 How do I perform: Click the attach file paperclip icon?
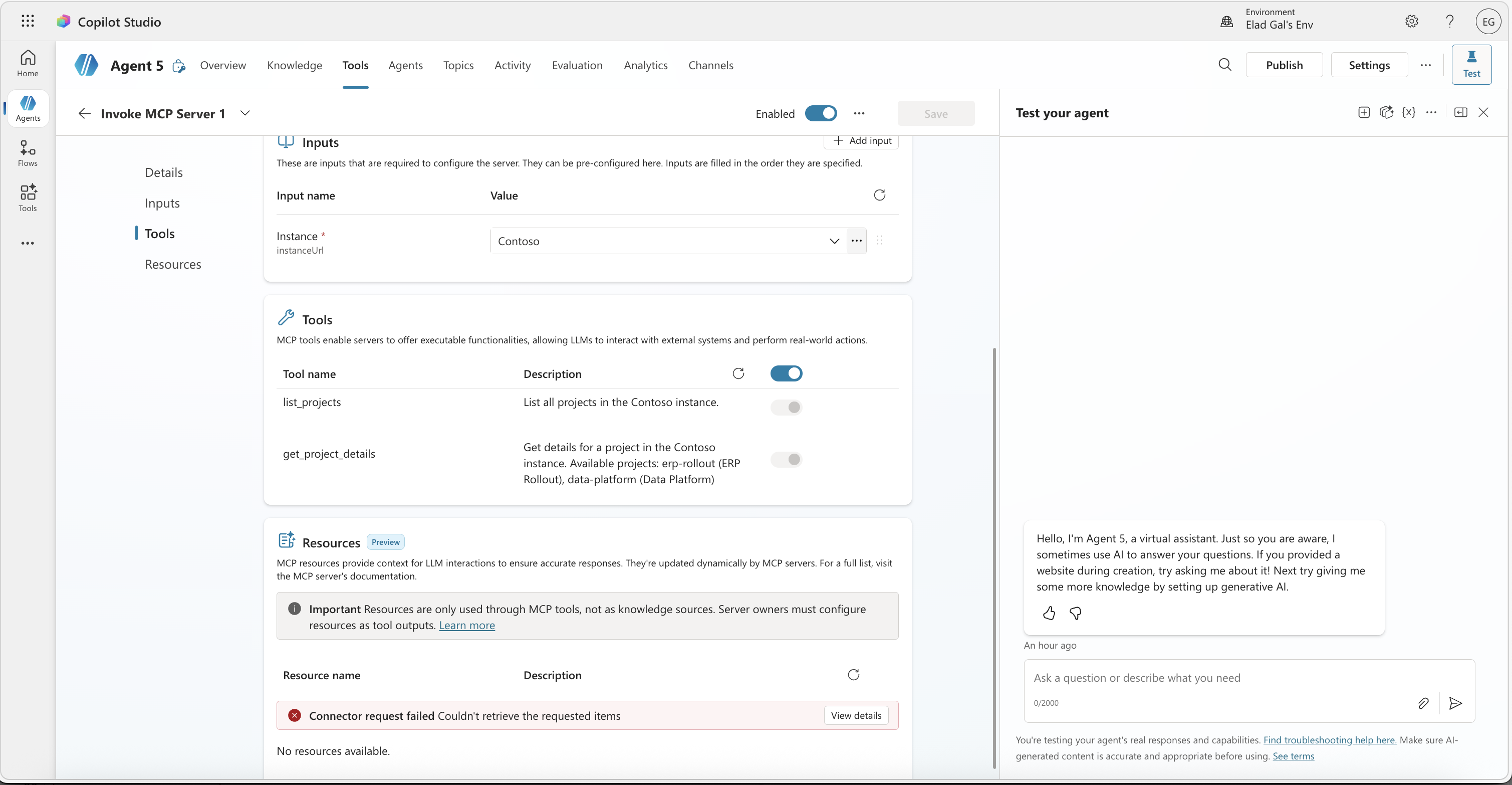click(1423, 703)
